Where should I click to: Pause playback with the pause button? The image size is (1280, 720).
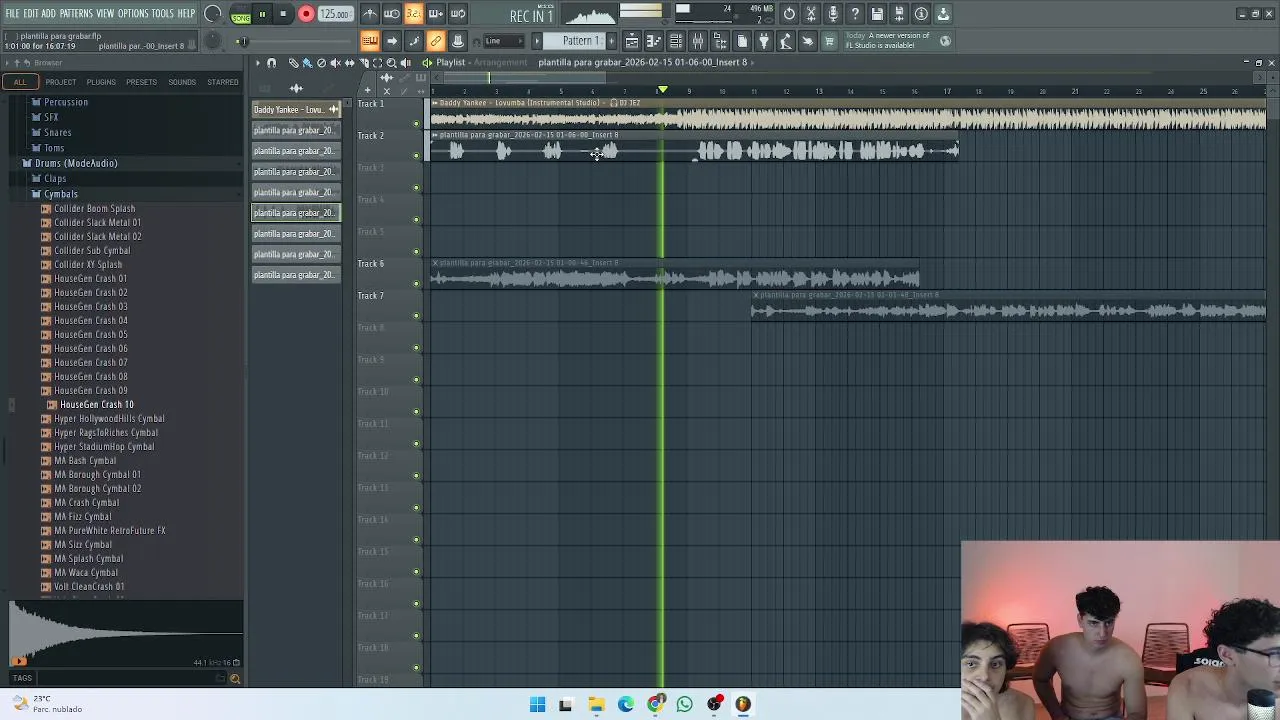(262, 14)
